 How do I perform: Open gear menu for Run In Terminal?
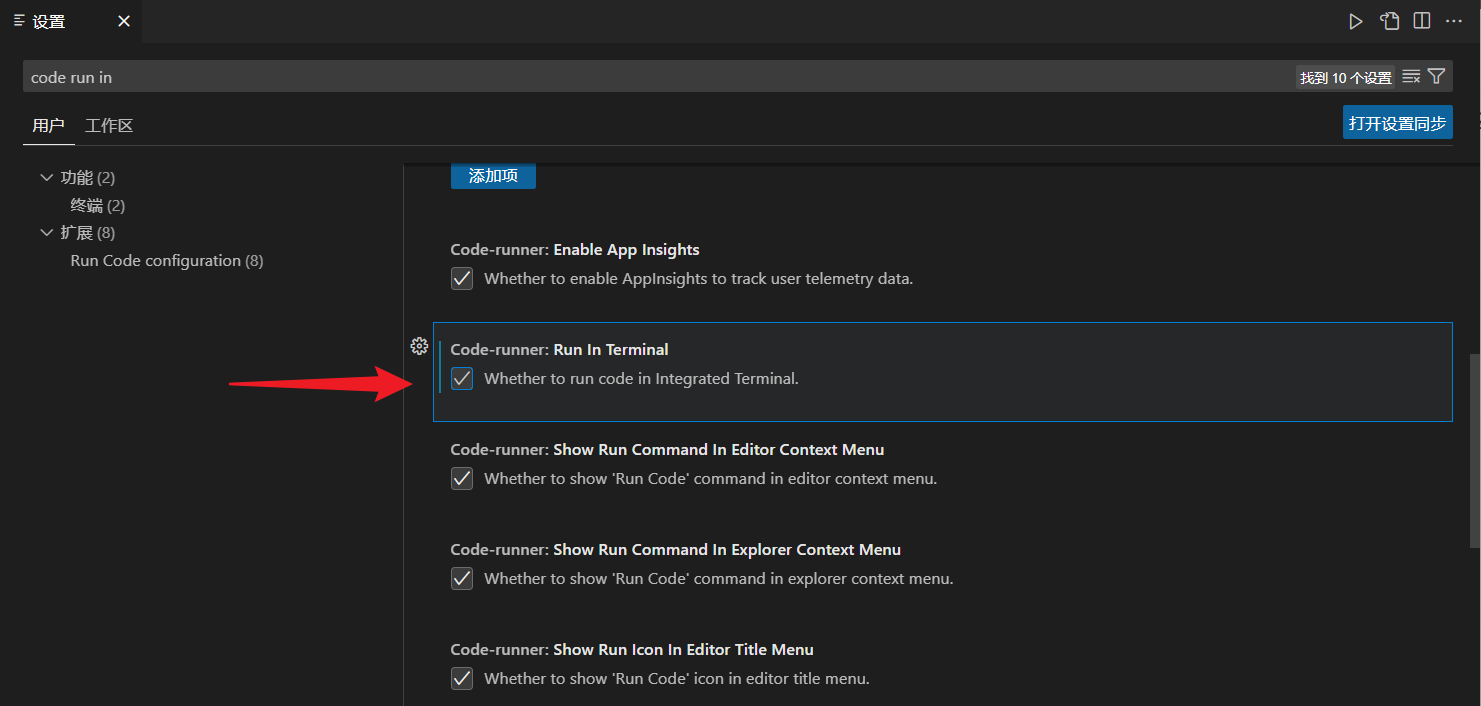click(420, 346)
